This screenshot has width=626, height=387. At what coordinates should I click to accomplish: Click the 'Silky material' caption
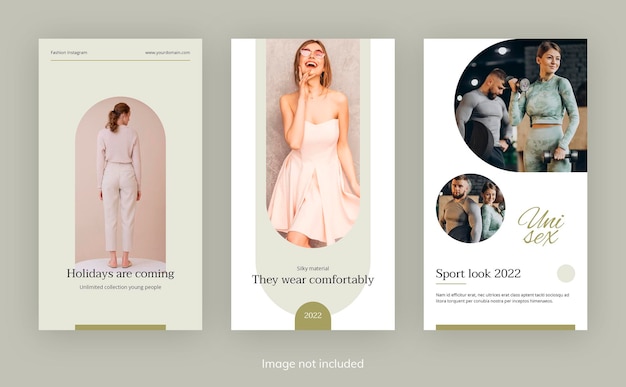click(x=313, y=268)
